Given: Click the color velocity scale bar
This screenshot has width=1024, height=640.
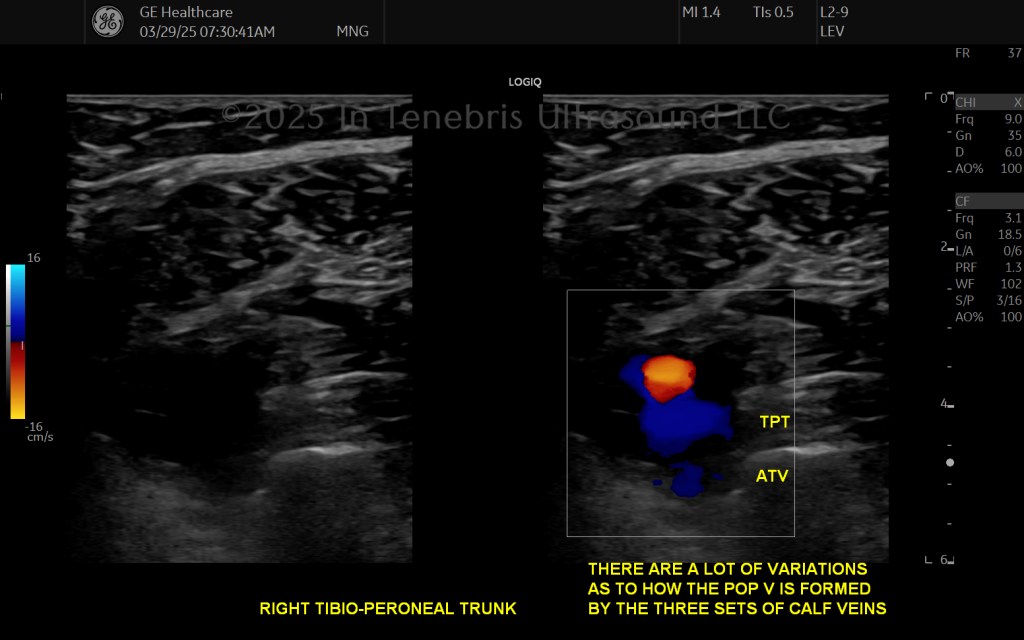Looking at the screenshot, I should [x=16, y=342].
